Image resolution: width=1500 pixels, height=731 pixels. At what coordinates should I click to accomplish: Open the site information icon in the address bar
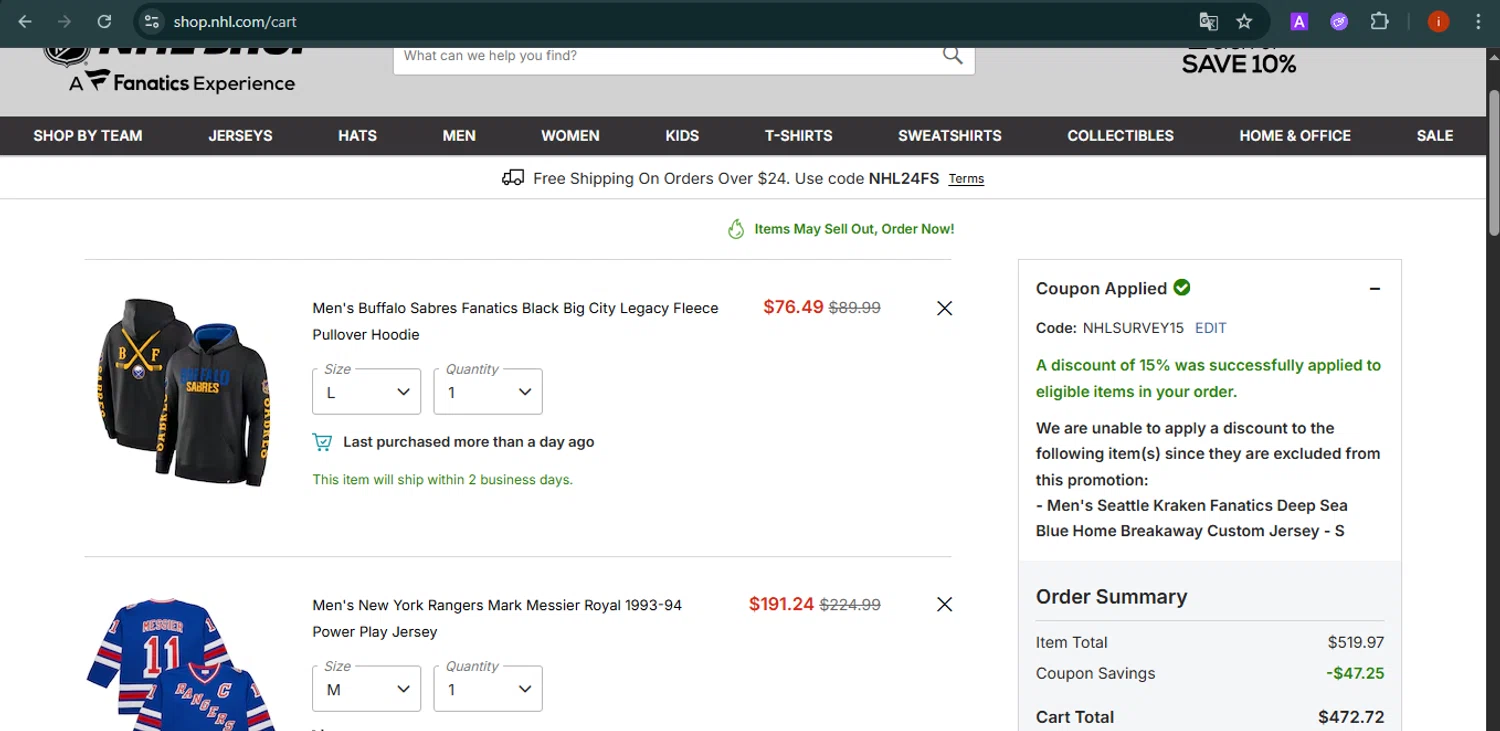coord(151,21)
